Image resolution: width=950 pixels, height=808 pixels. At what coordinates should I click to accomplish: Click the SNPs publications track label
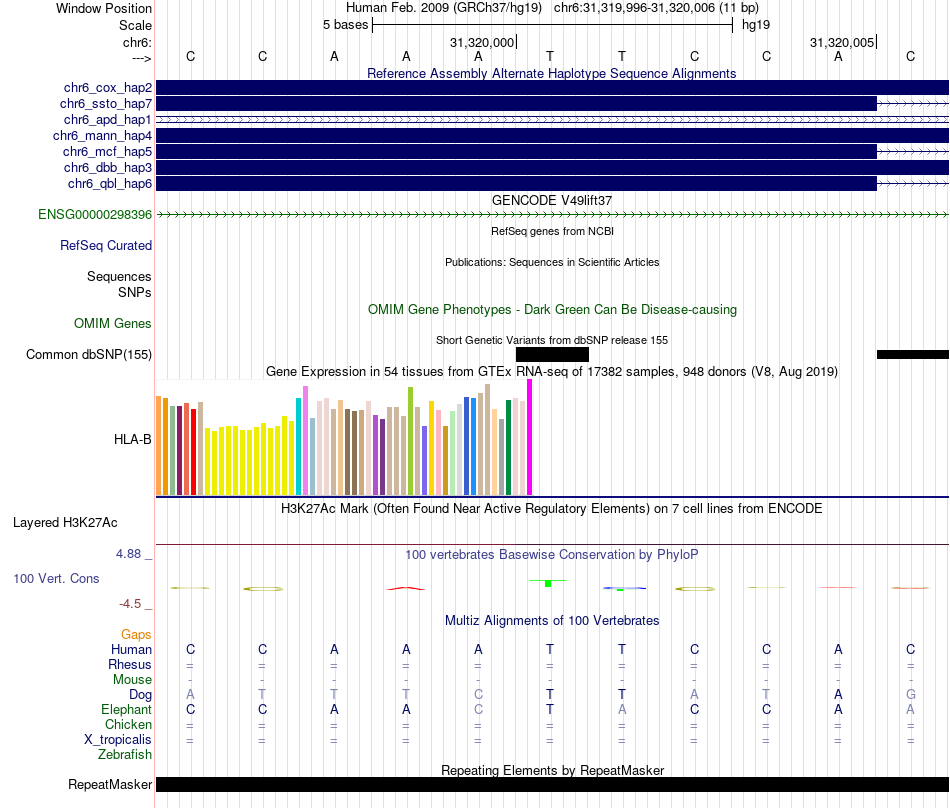135,292
